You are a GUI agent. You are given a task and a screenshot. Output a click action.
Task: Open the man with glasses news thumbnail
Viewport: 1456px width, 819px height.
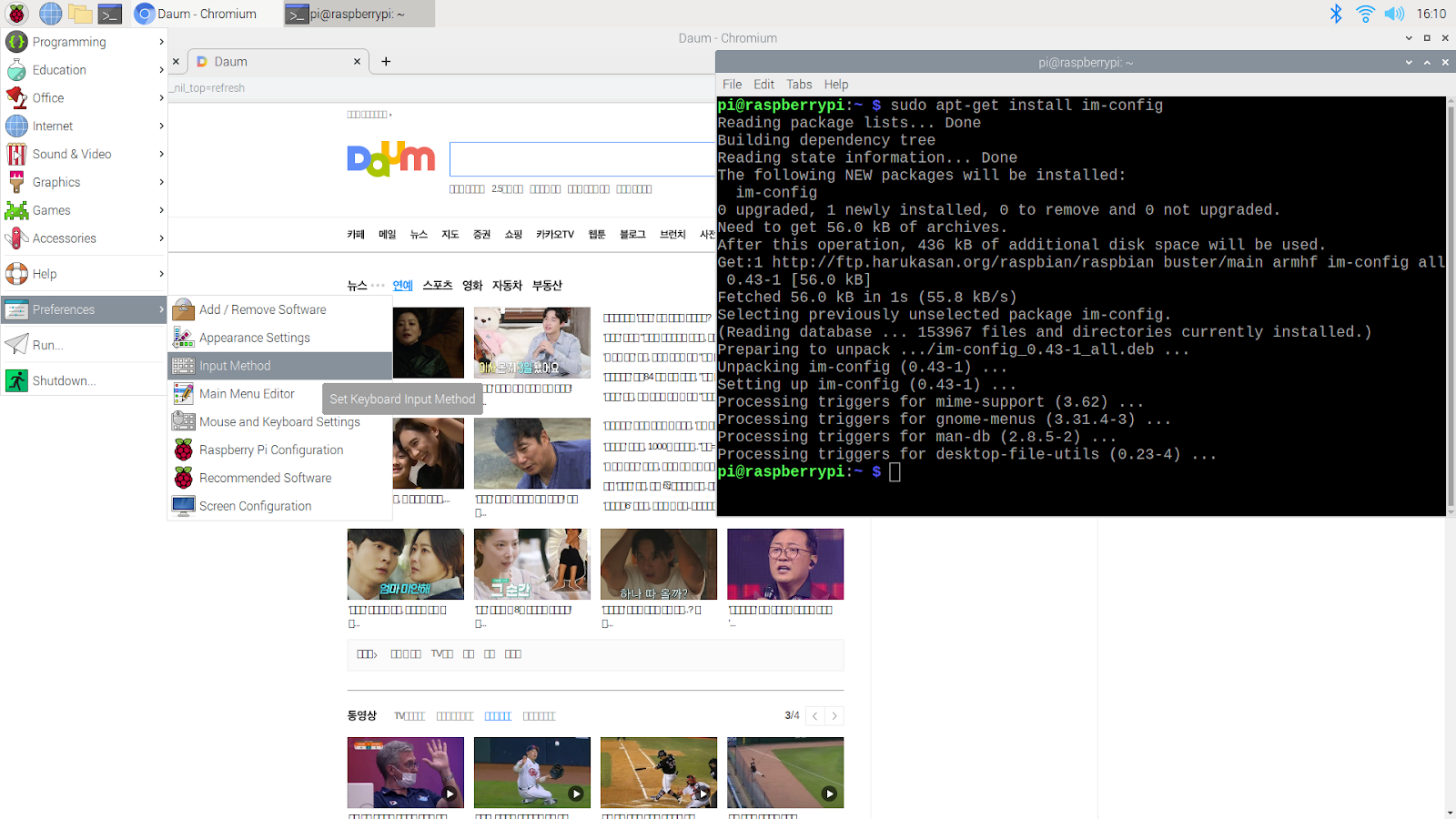coord(785,564)
